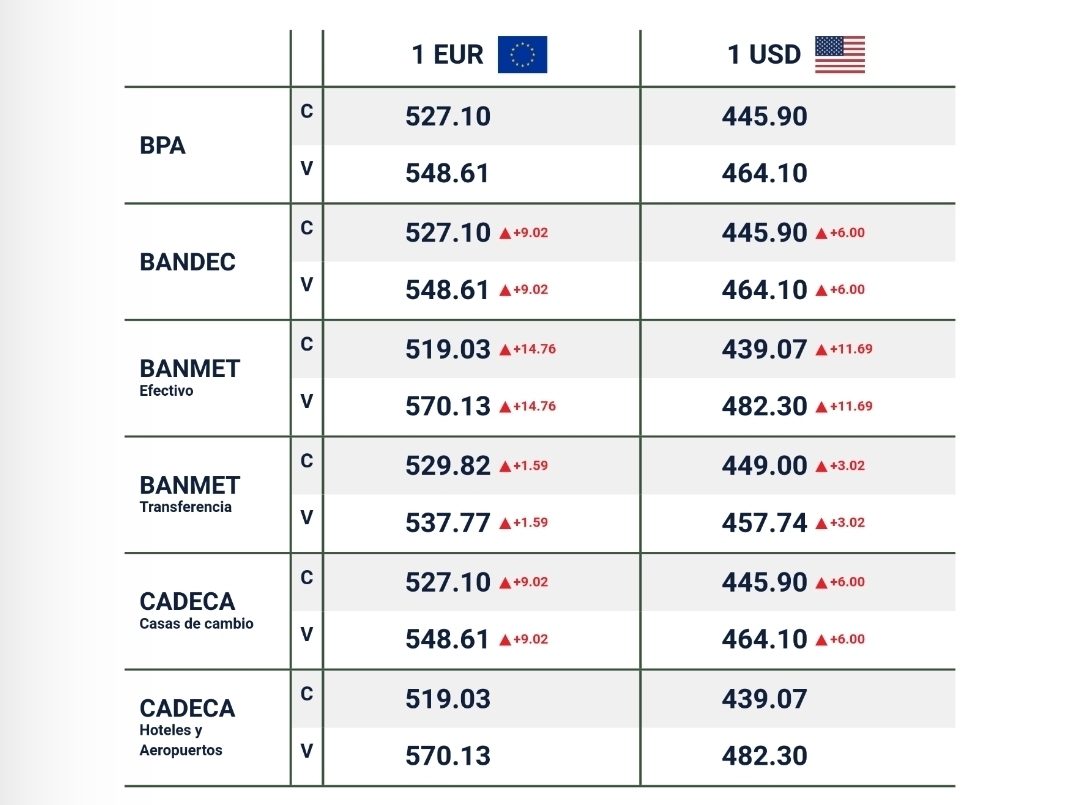1080x805 pixels.
Task: Click the BPA bank label
Action: 163,145
